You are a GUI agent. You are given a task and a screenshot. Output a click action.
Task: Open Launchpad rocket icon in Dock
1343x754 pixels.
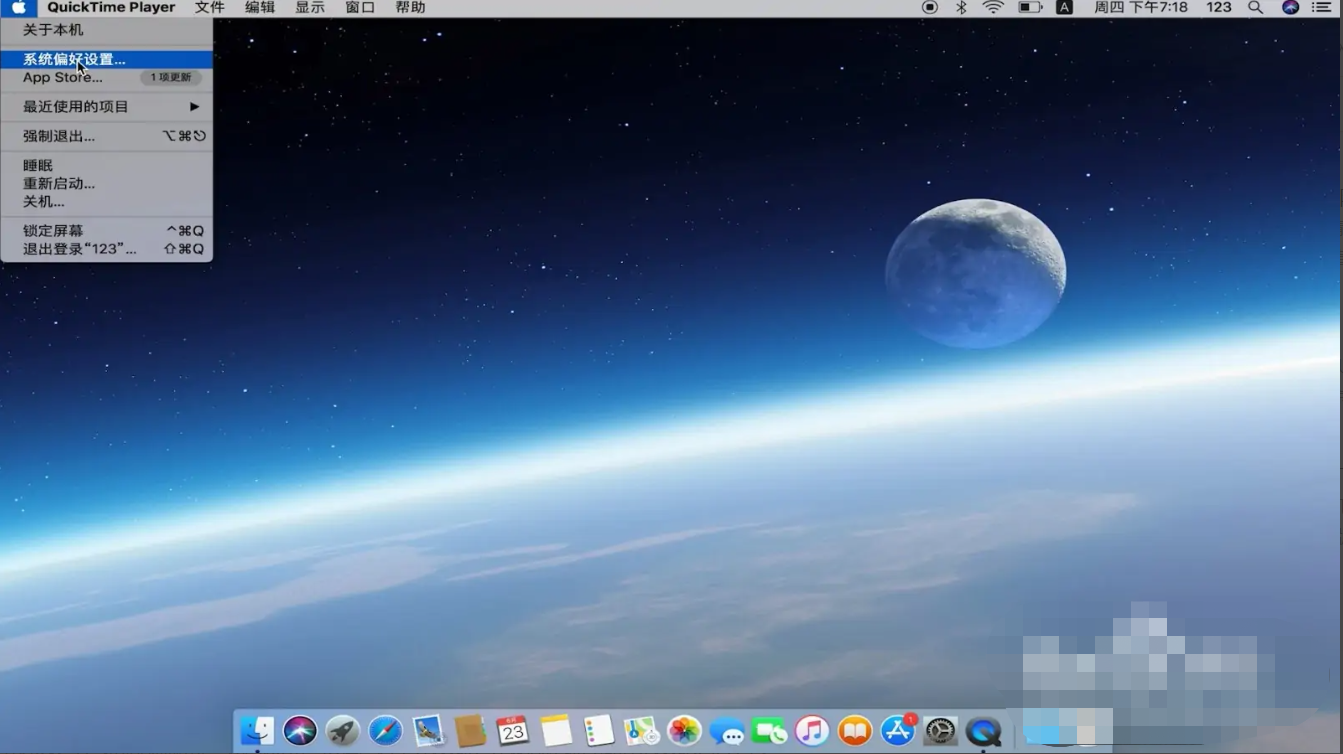[x=342, y=731]
